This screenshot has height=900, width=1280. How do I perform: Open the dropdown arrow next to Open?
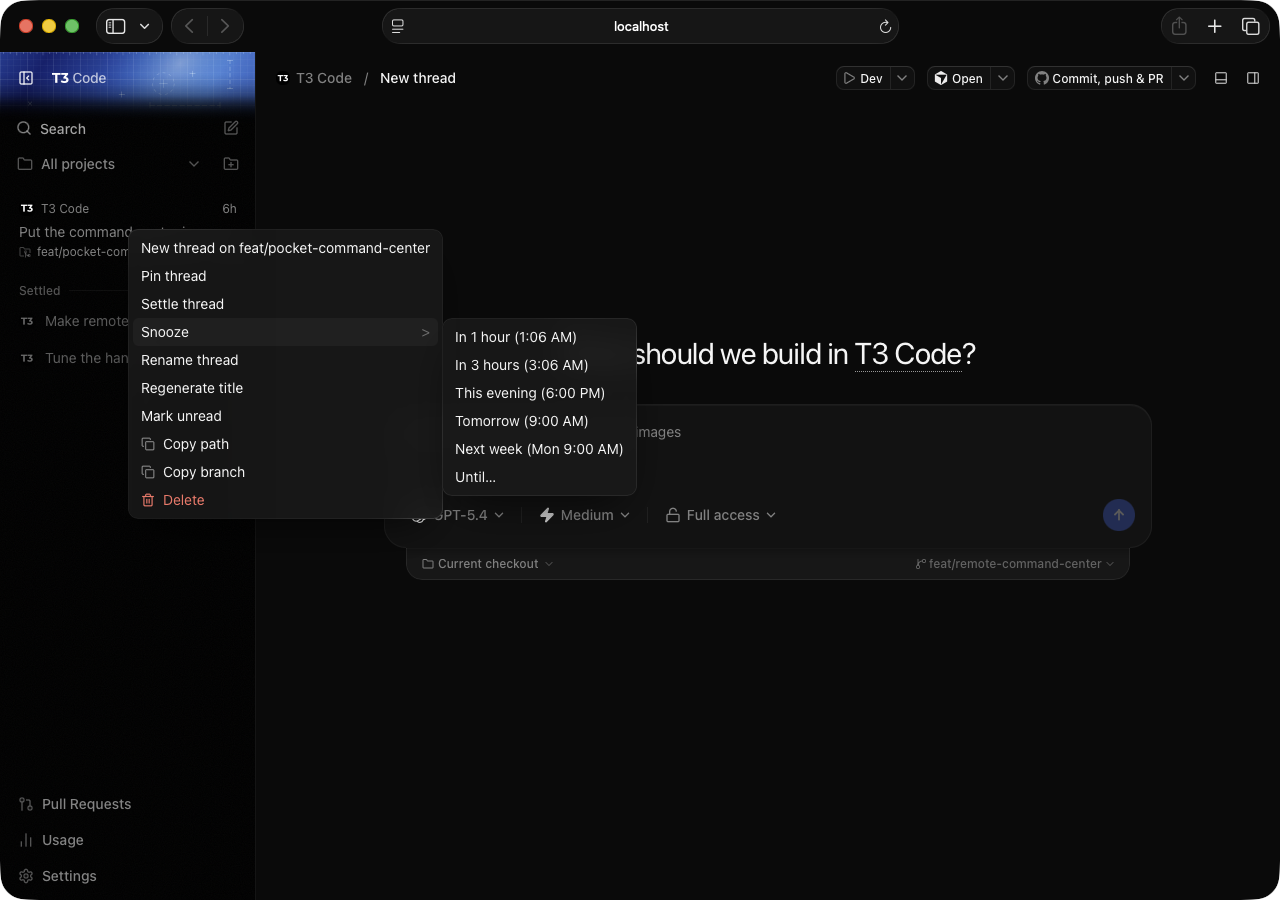click(1003, 78)
